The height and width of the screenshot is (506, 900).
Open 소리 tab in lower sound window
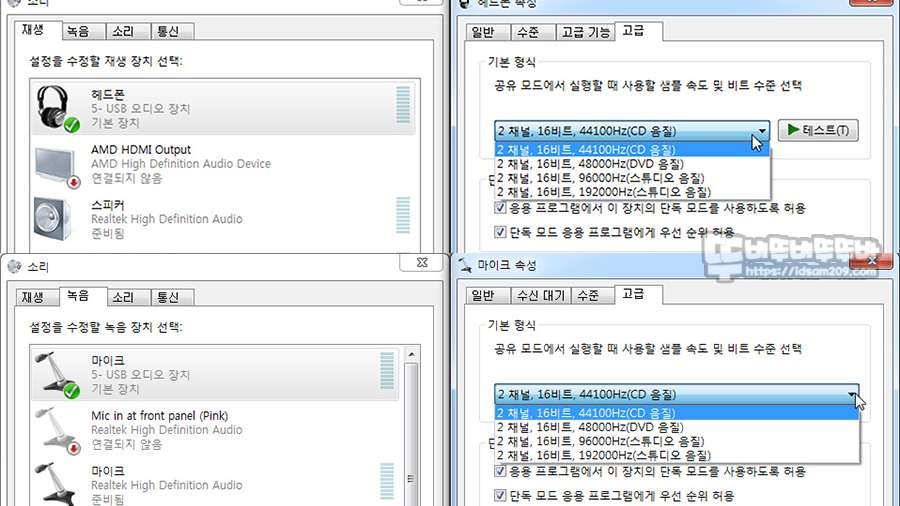pos(129,297)
